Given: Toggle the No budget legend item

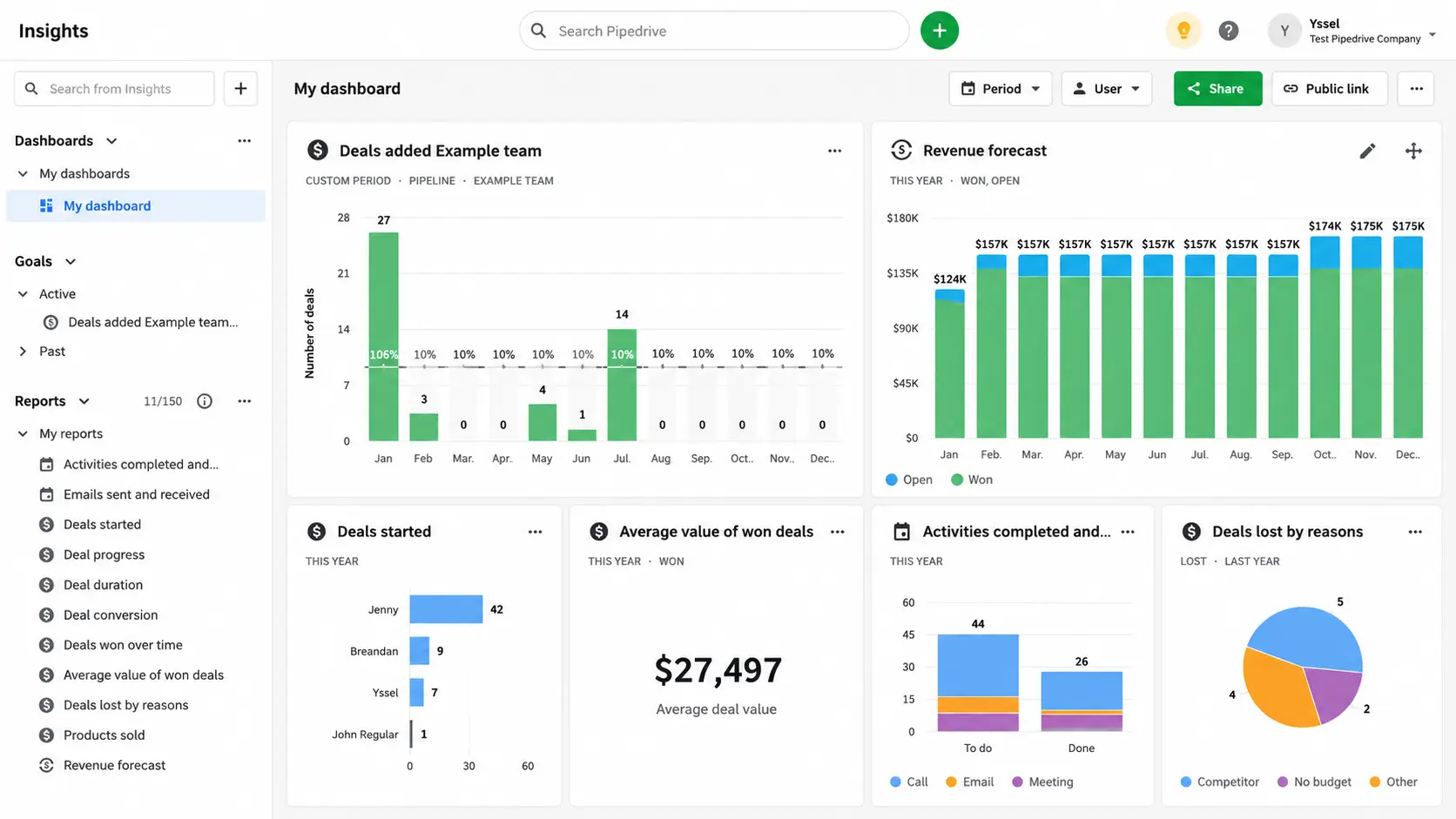Looking at the screenshot, I should (x=1314, y=782).
